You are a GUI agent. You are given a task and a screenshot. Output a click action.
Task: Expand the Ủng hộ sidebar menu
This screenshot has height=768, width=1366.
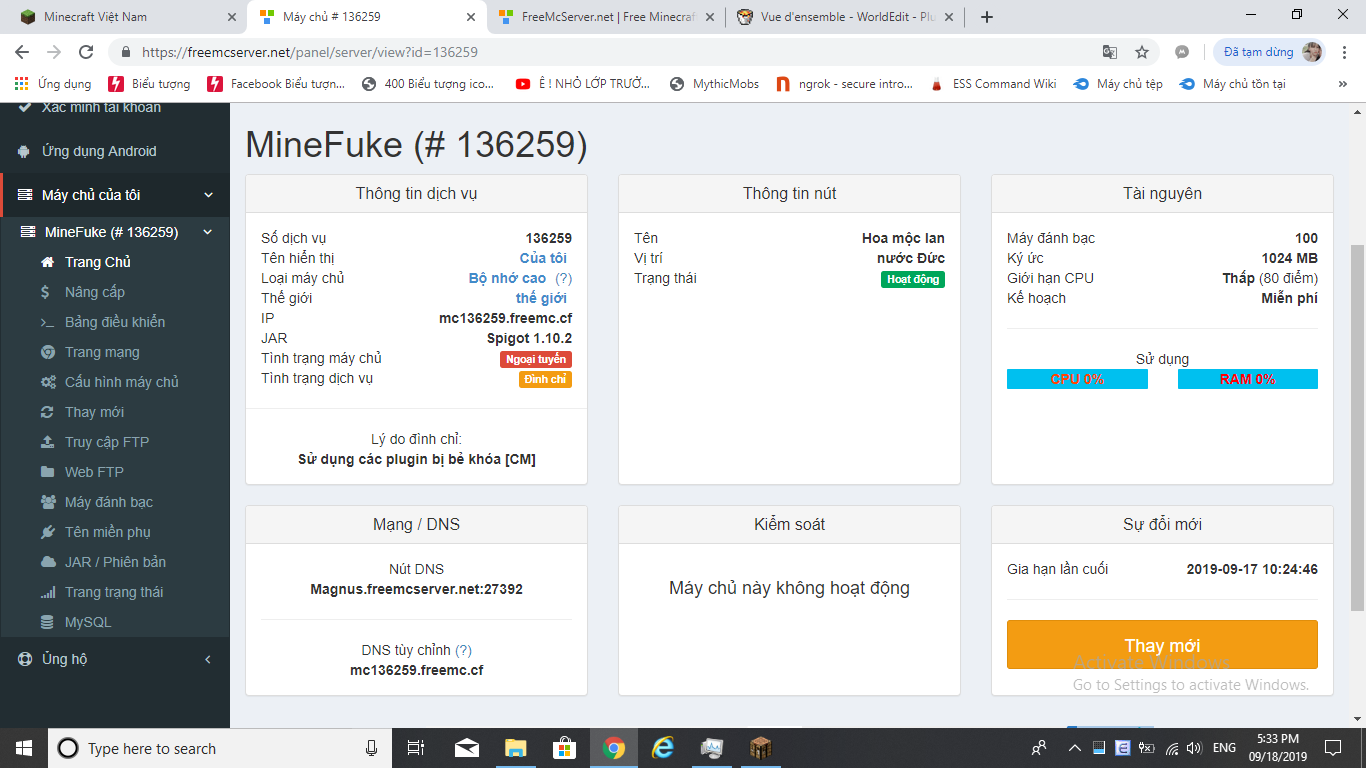click(x=115, y=659)
